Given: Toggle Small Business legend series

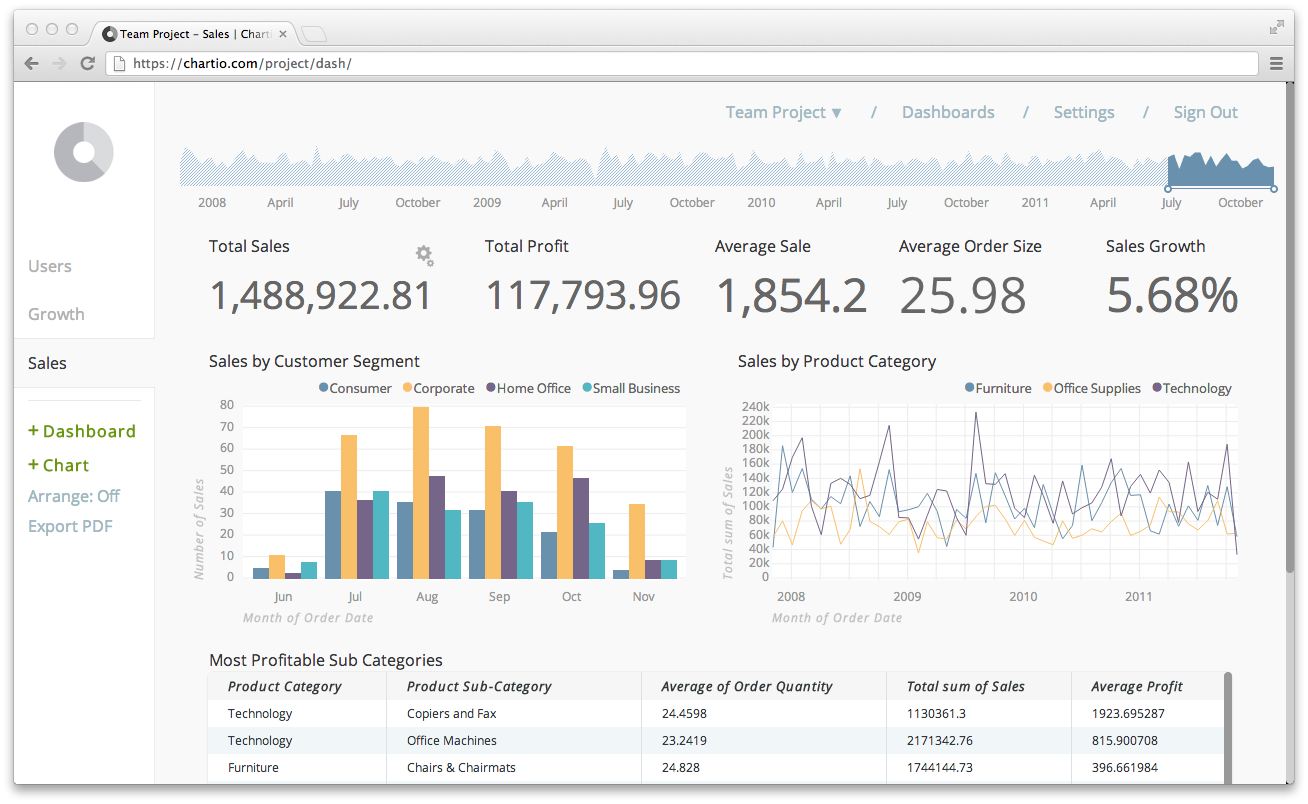Looking at the screenshot, I should pos(631,388).
